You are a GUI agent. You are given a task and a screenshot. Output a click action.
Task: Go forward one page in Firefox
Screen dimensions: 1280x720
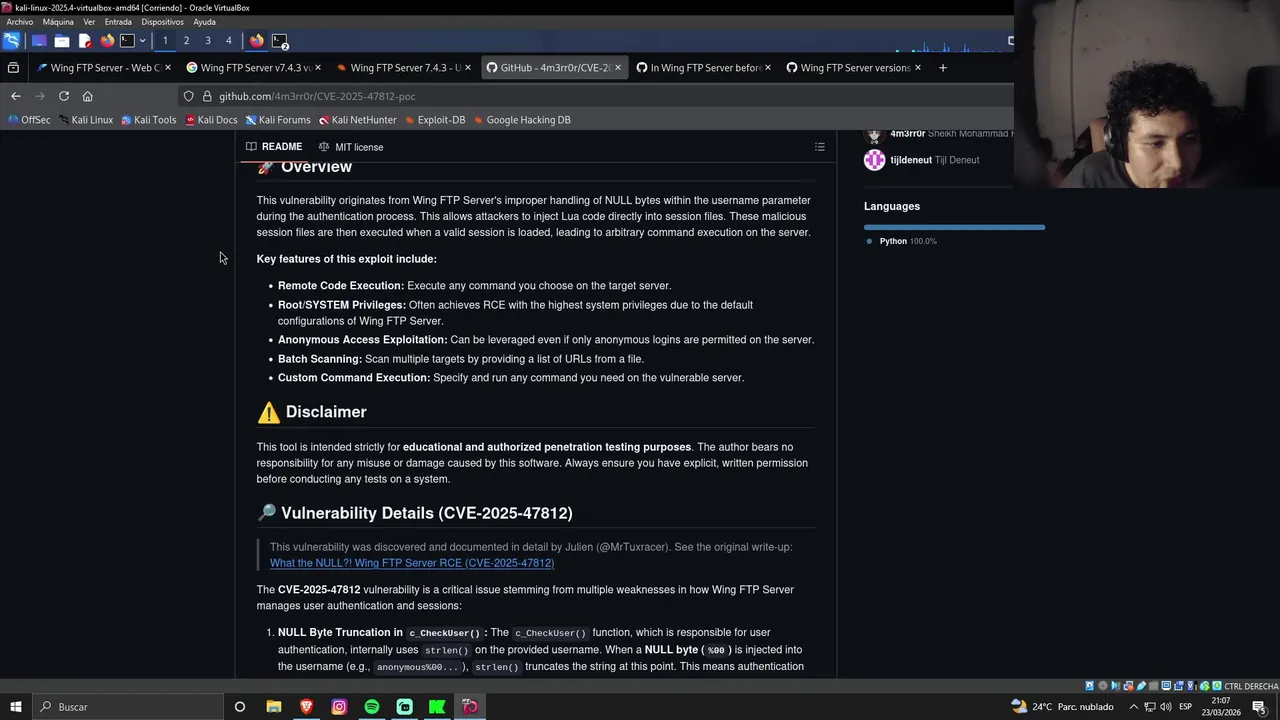pyautogui.click(x=40, y=96)
